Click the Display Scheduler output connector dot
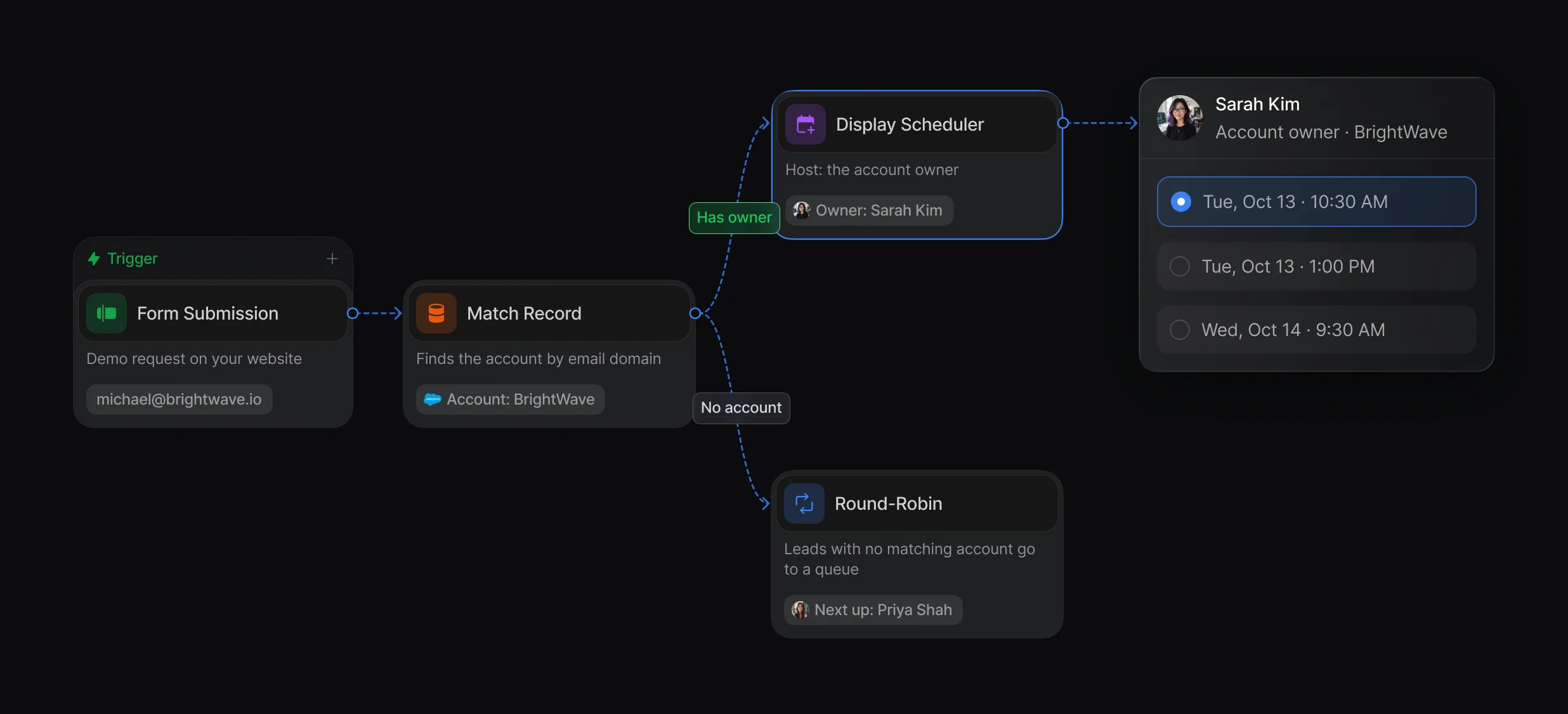The height and width of the screenshot is (714, 1568). [x=1063, y=123]
